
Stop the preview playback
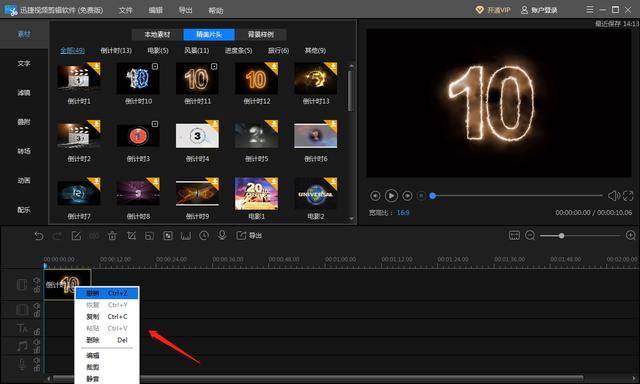pyautogui.click(x=422, y=196)
